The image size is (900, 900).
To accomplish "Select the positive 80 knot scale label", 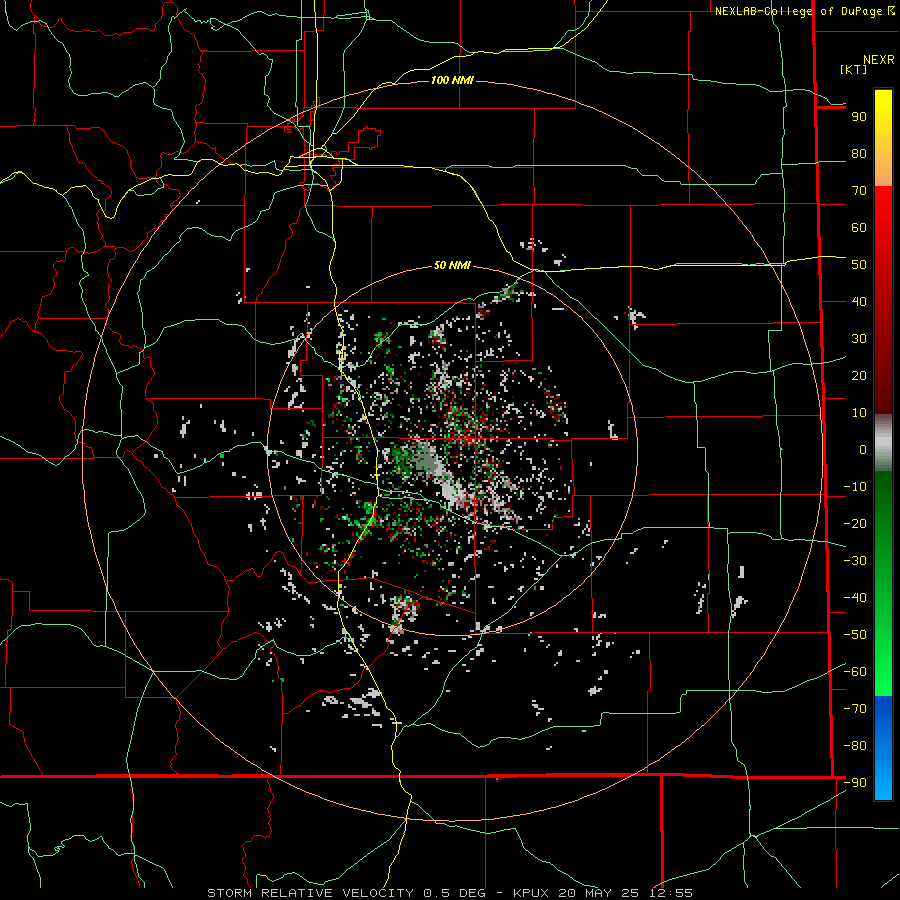I will (859, 154).
